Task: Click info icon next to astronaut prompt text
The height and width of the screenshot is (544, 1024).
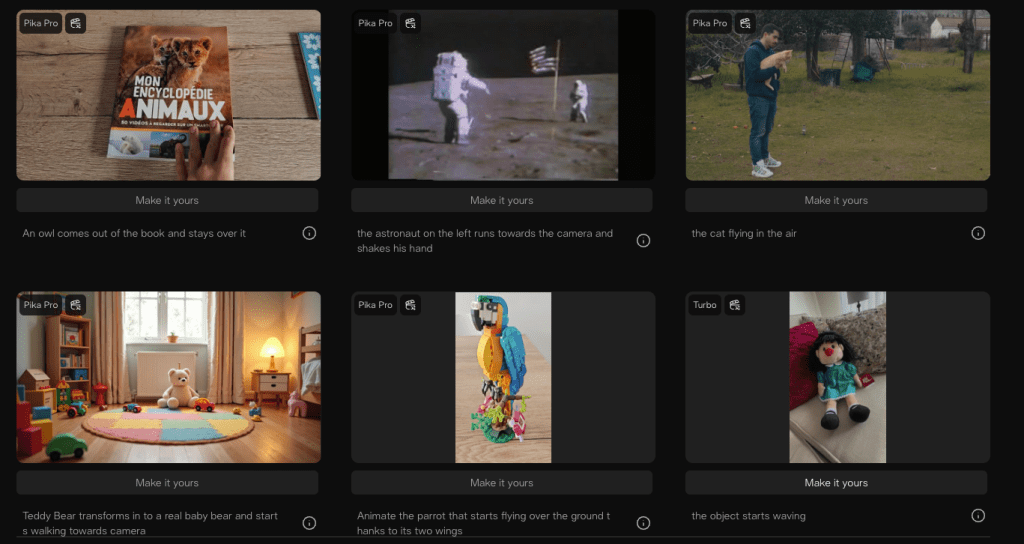Action: (643, 240)
